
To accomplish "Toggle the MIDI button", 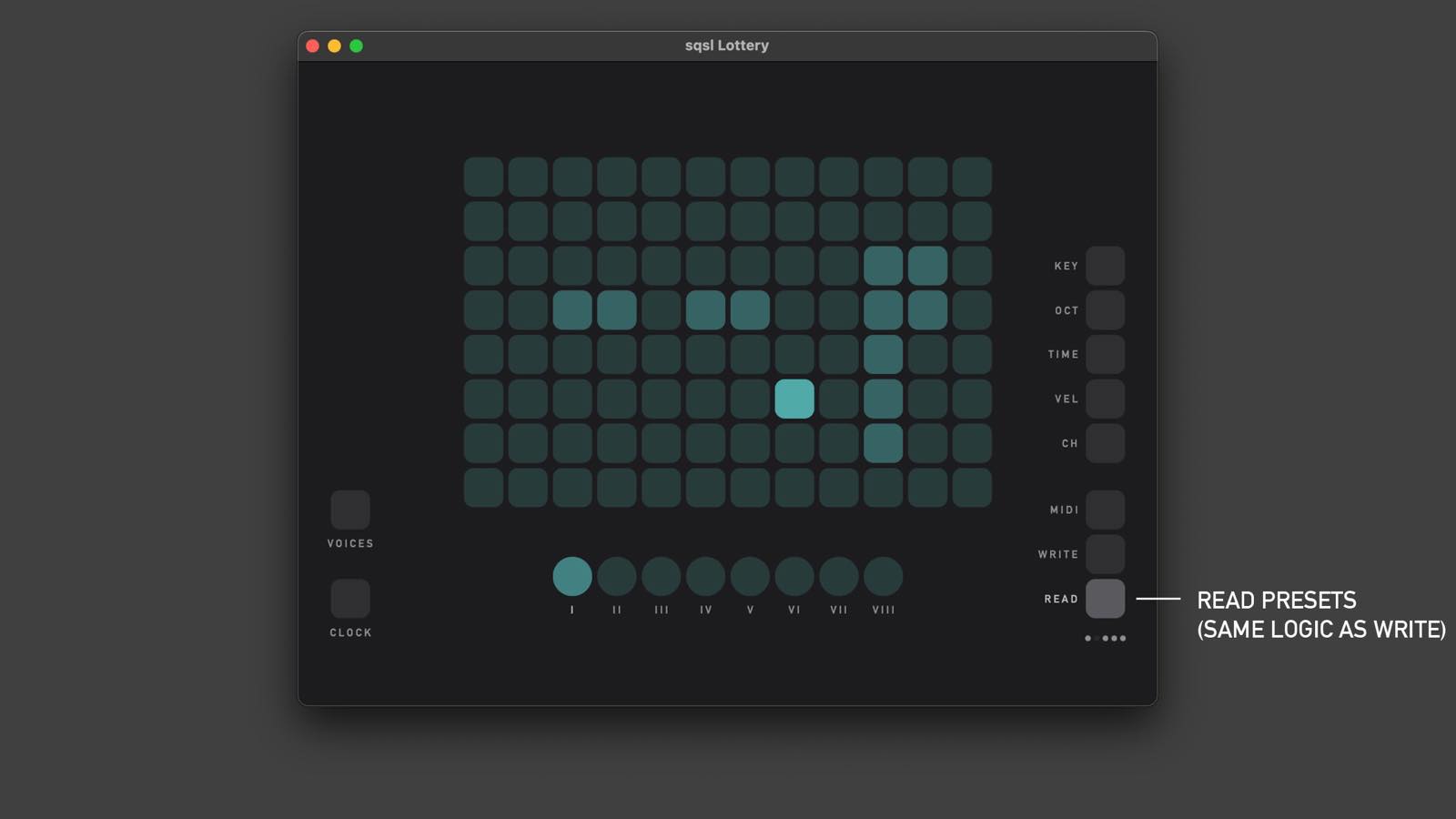I will [x=1105, y=510].
